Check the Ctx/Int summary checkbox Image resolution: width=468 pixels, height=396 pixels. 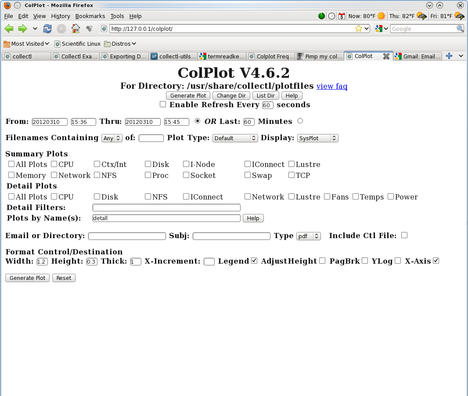(x=97, y=164)
